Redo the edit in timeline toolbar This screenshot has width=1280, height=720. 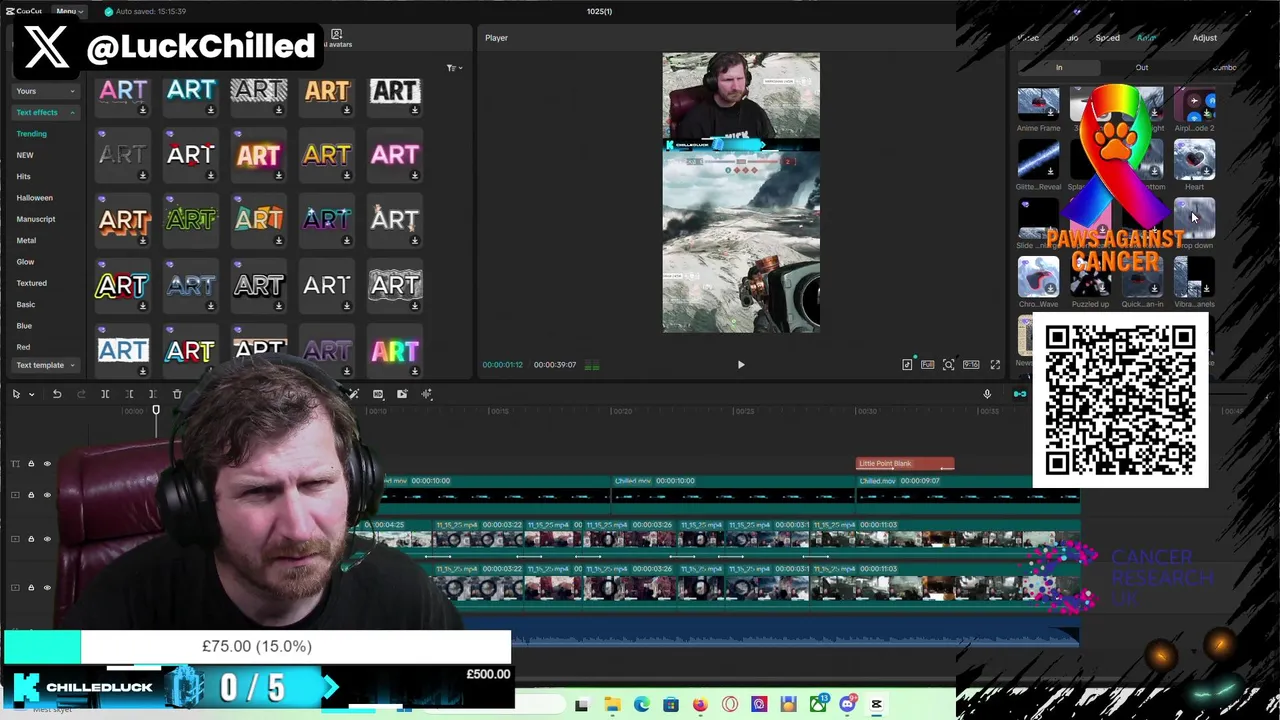pos(81,394)
